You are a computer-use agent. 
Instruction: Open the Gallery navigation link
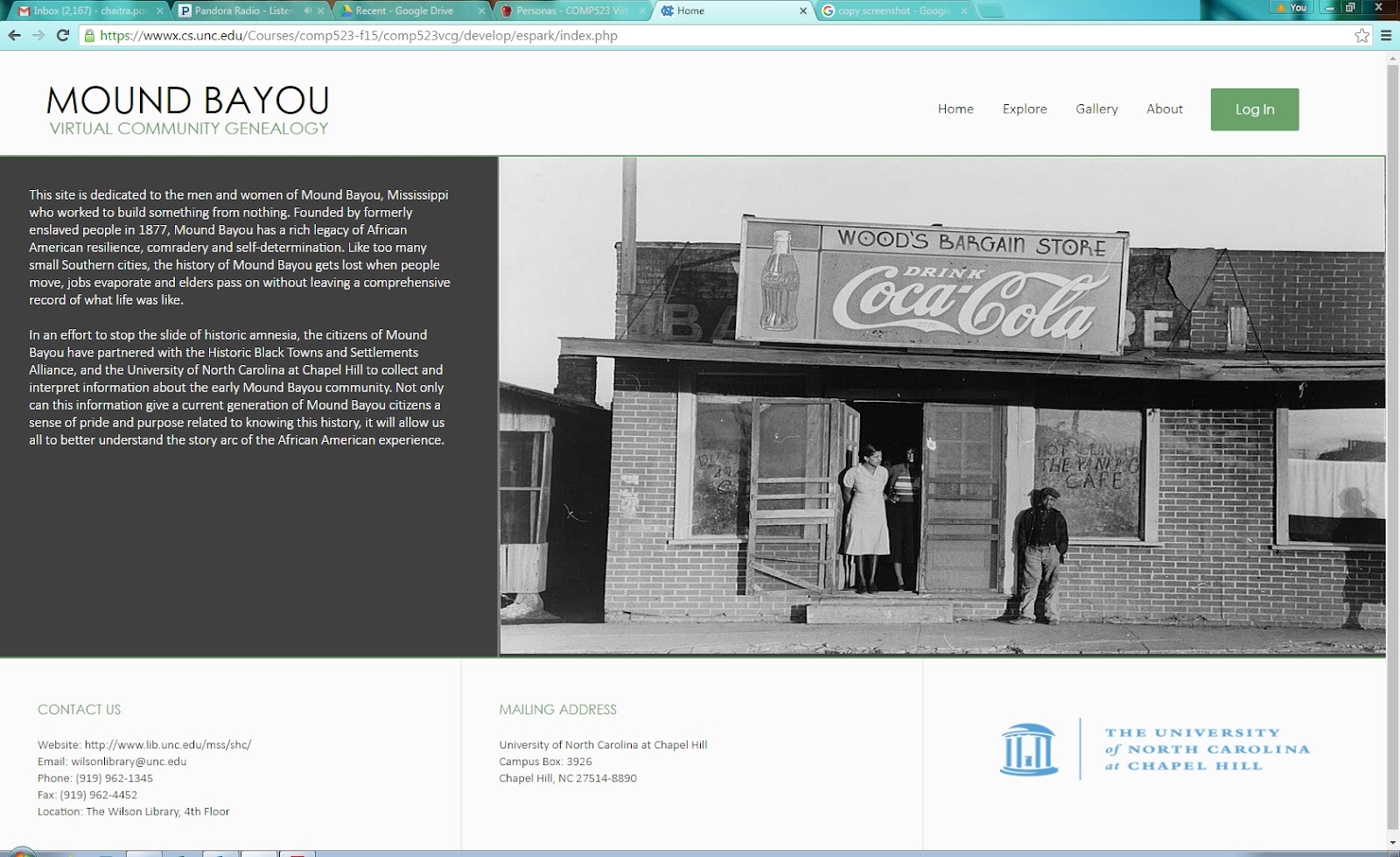[1096, 109]
